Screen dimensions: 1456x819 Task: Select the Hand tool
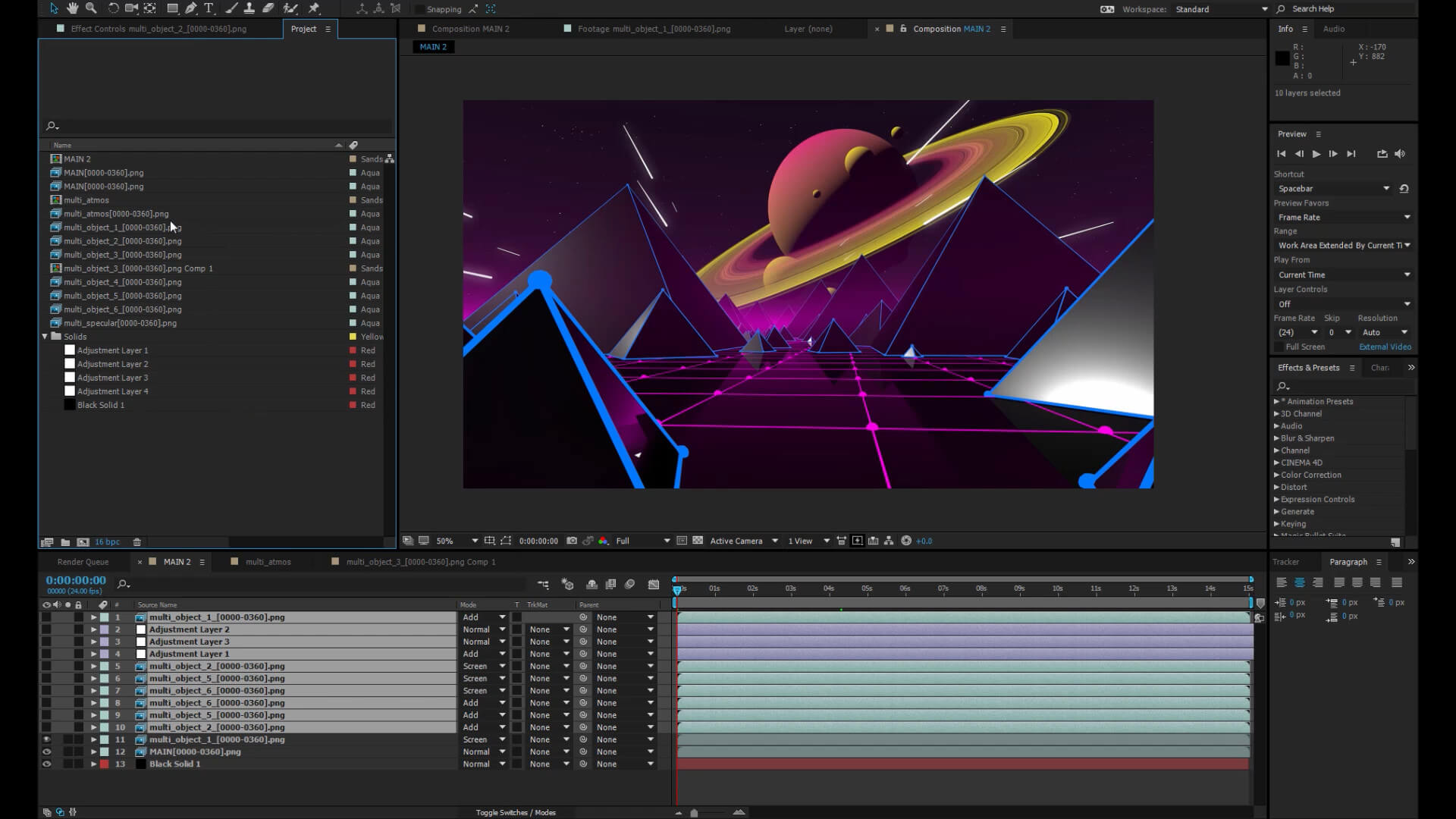pos(72,8)
